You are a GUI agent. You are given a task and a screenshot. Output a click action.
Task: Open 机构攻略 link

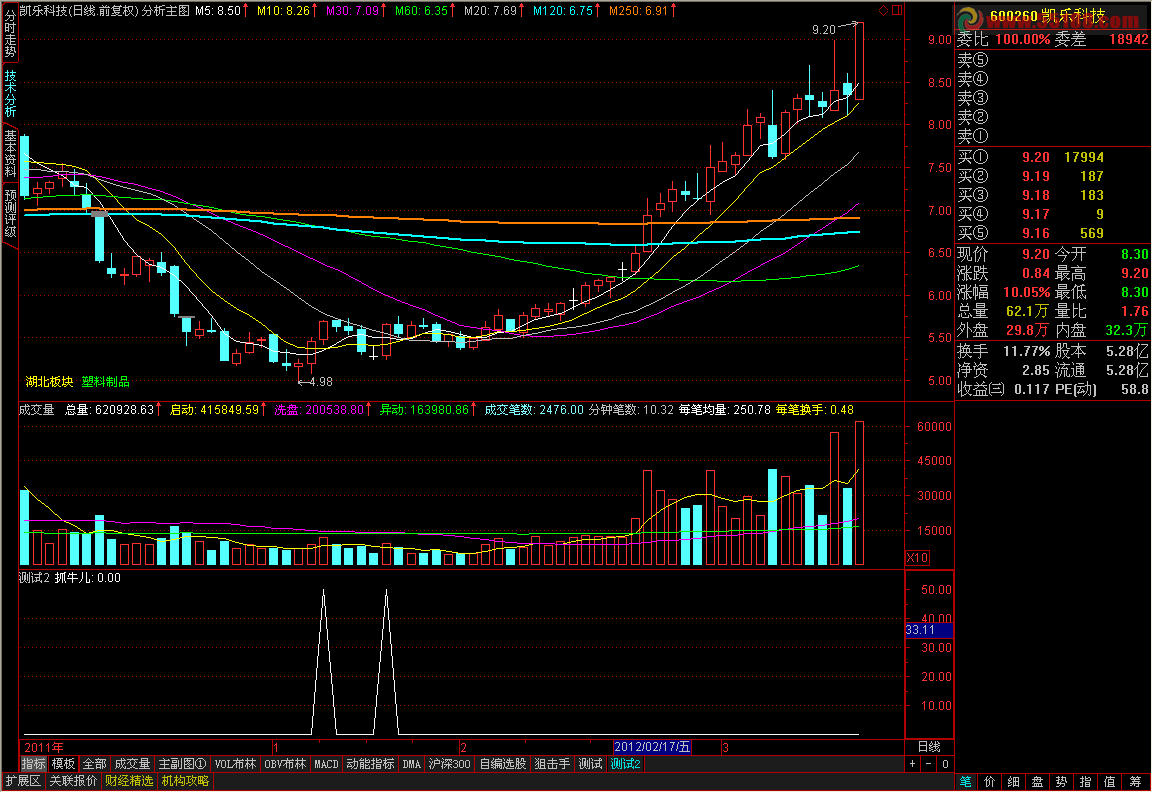point(185,781)
